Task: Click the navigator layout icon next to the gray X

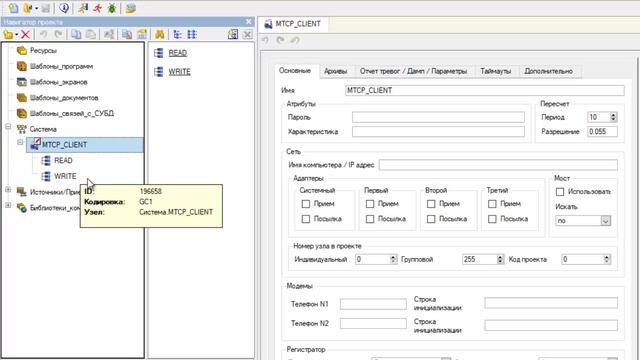Action: tap(233, 35)
